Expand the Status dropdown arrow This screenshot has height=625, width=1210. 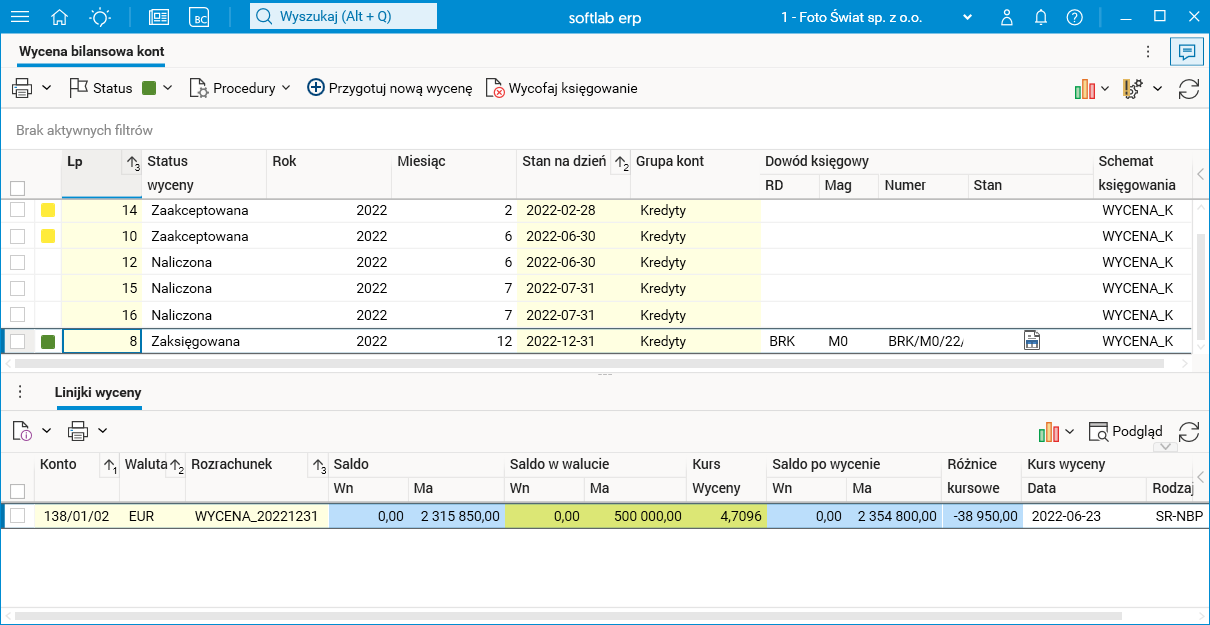[168, 88]
